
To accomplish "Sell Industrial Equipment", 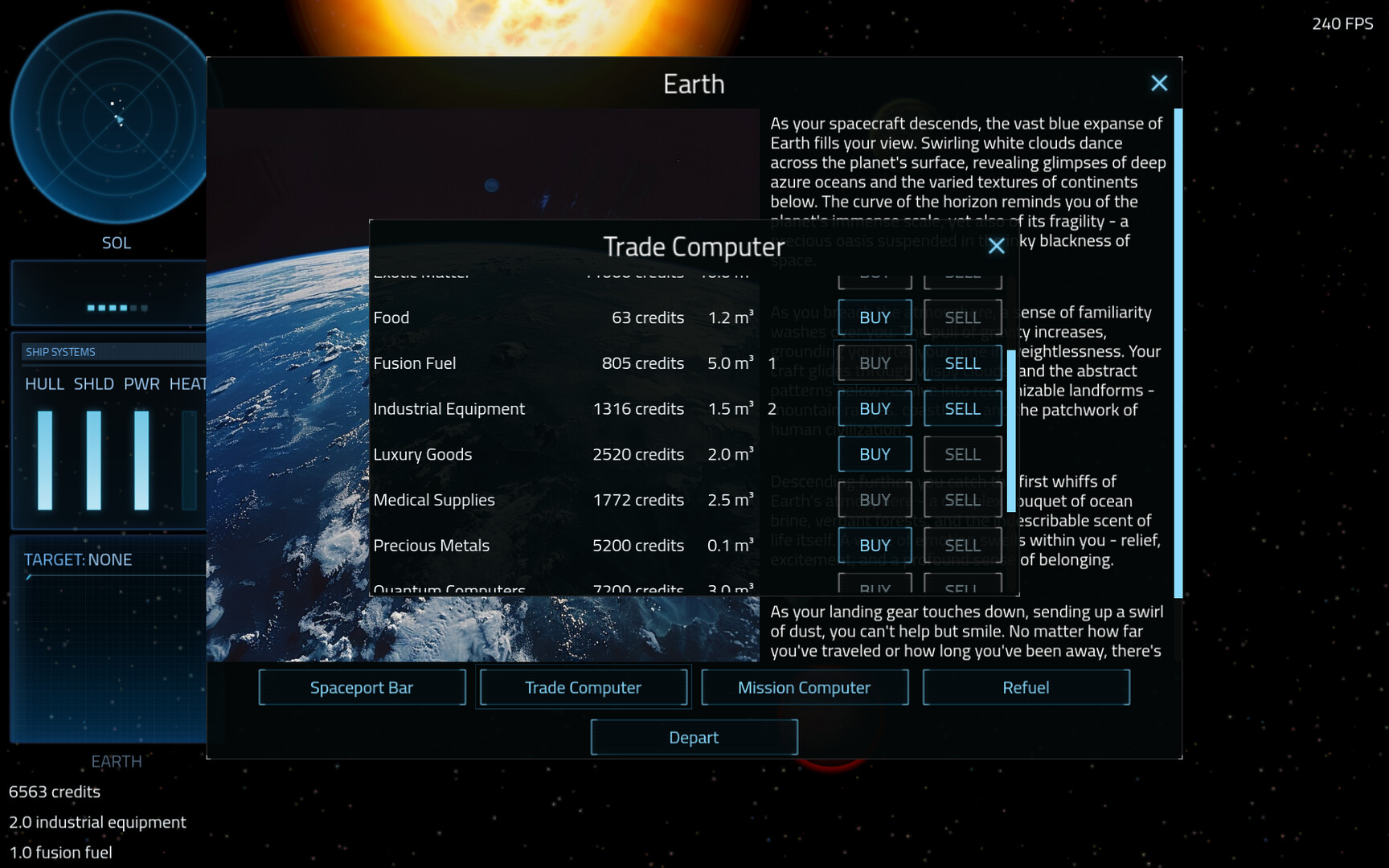I will click(x=961, y=408).
